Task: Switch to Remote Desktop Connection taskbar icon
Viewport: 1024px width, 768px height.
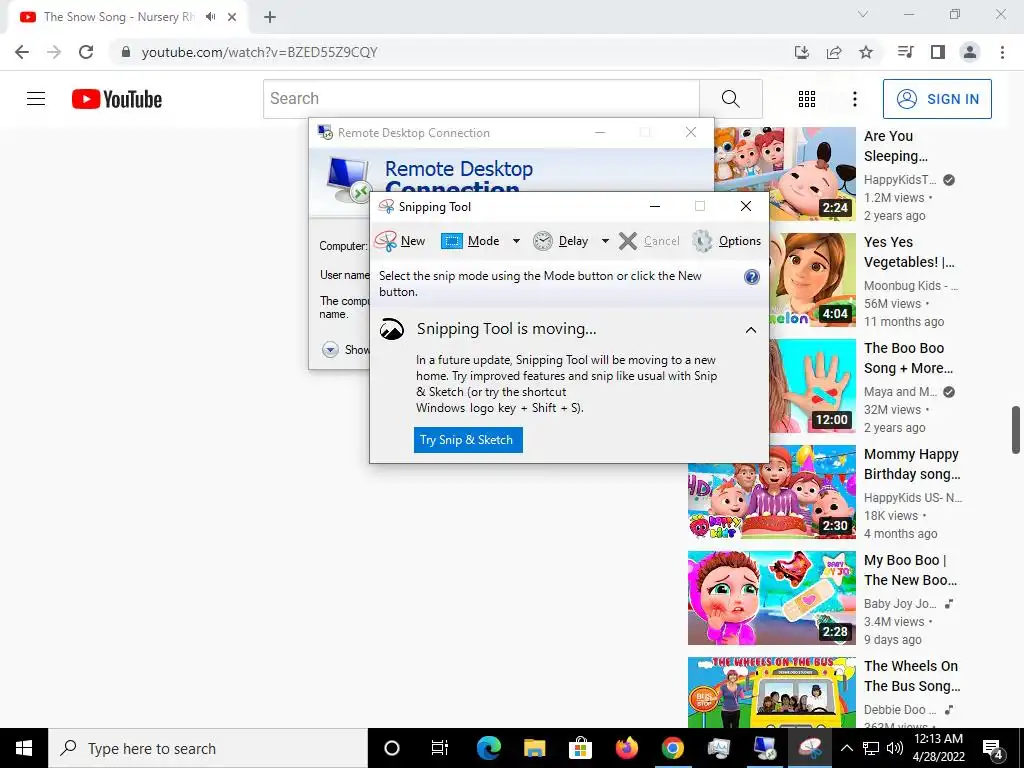Action: (x=765, y=748)
